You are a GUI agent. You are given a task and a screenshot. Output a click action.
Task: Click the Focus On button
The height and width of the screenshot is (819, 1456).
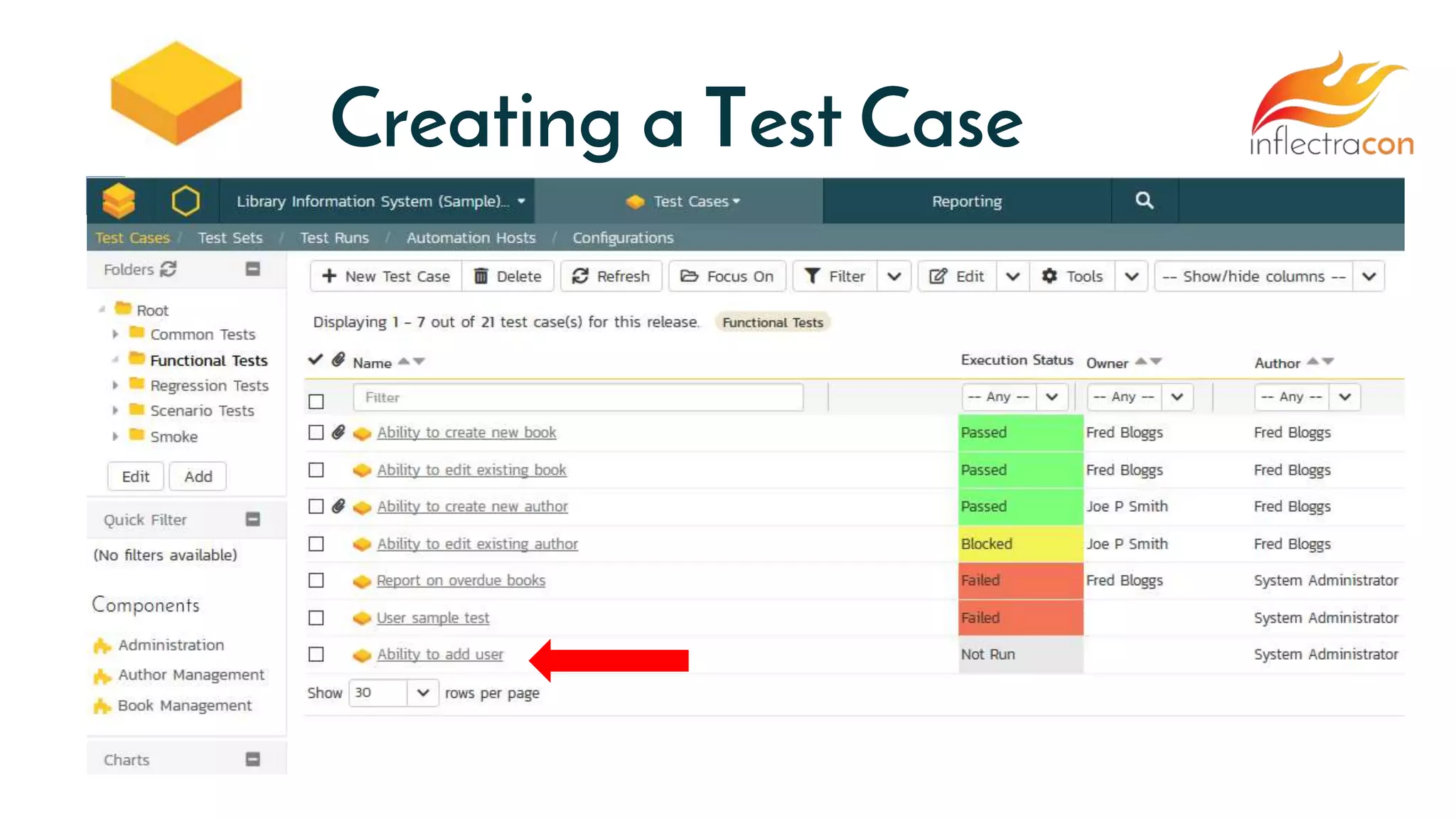[x=727, y=276]
